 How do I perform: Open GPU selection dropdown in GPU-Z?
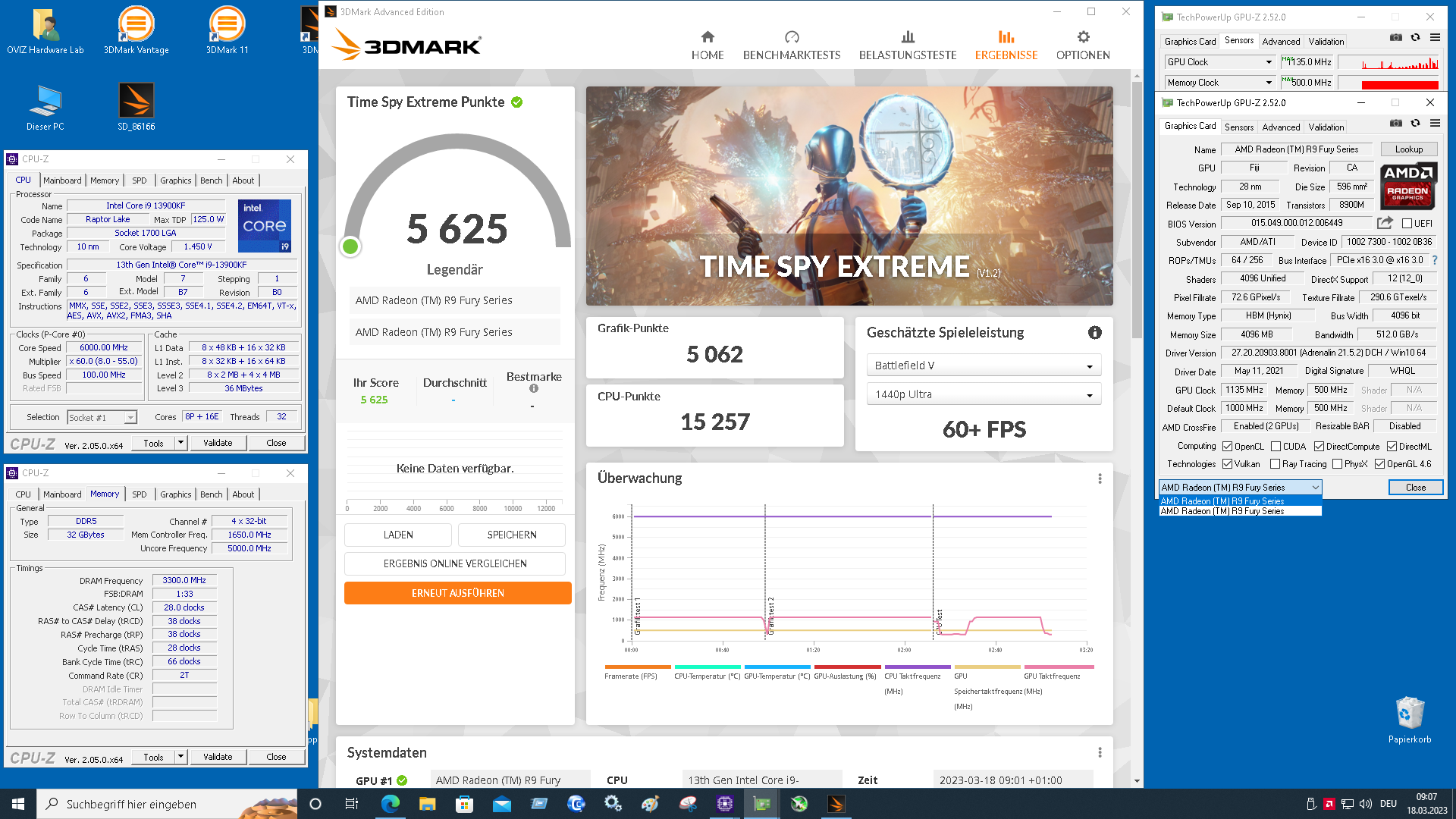(x=1240, y=488)
